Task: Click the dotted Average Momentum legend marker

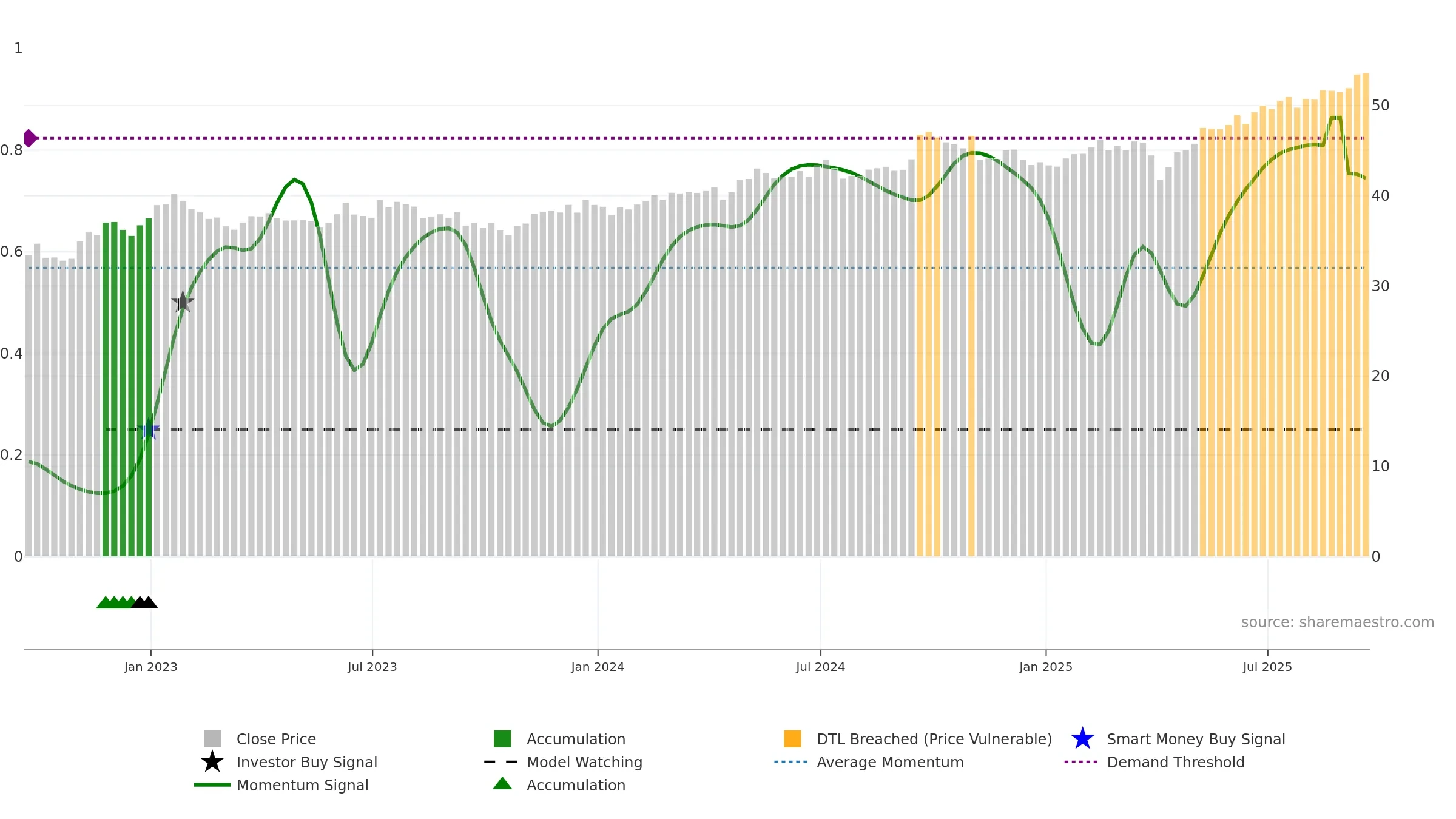Action: coord(791,762)
